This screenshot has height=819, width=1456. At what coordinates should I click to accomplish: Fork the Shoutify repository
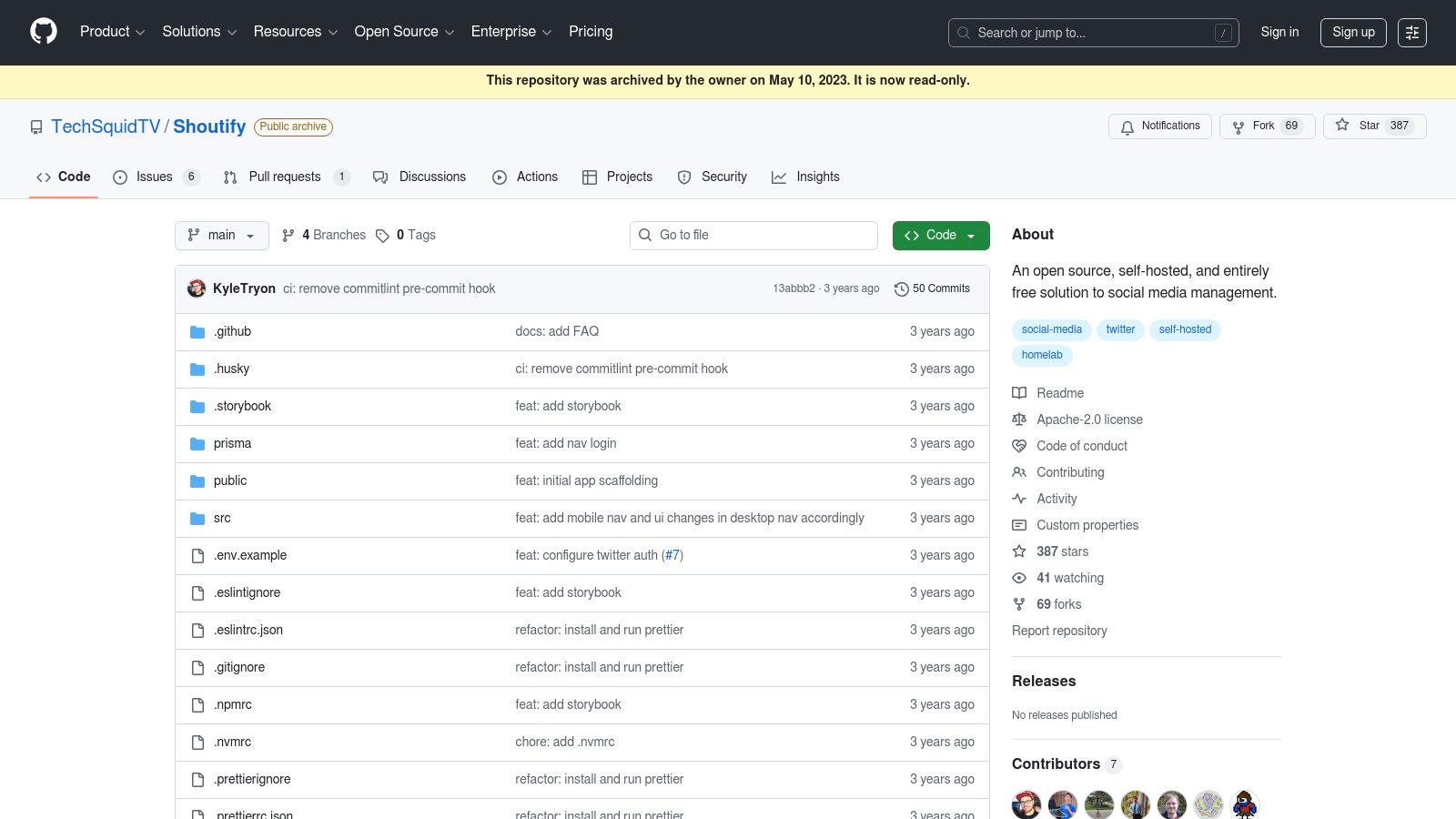tap(1268, 126)
